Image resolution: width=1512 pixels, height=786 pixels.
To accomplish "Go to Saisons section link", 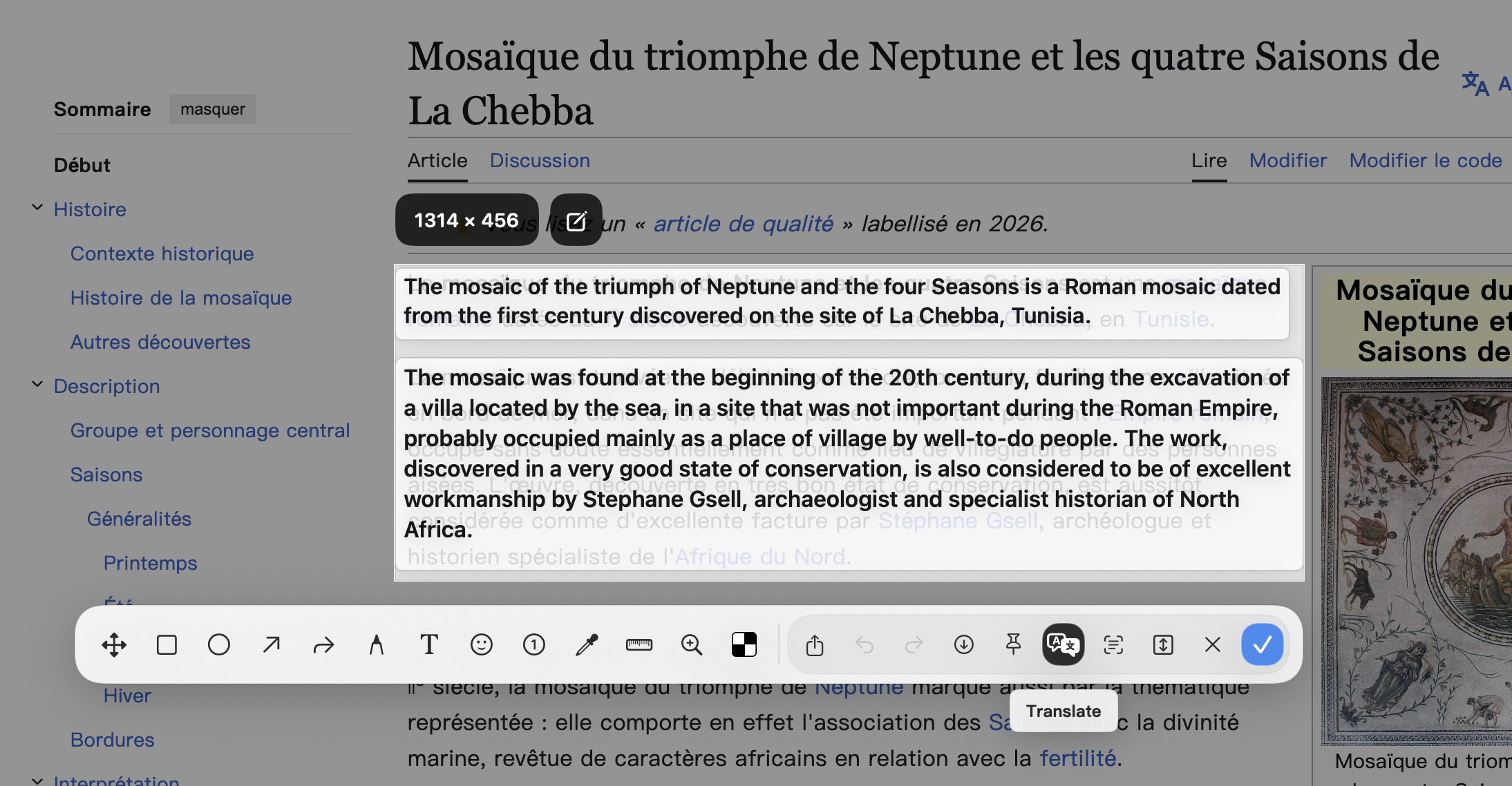I will pyautogui.click(x=106, y=475).
